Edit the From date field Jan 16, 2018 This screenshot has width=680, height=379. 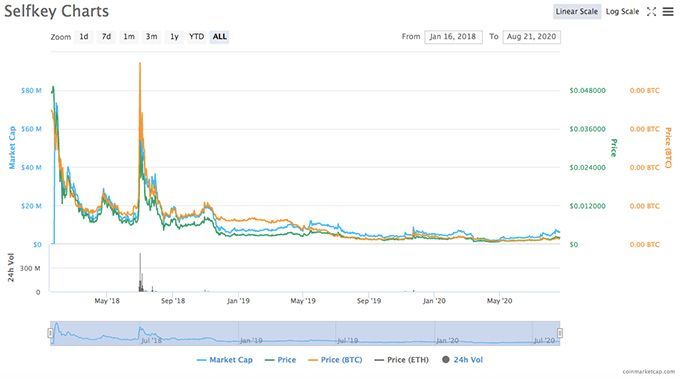click(453, 37)
